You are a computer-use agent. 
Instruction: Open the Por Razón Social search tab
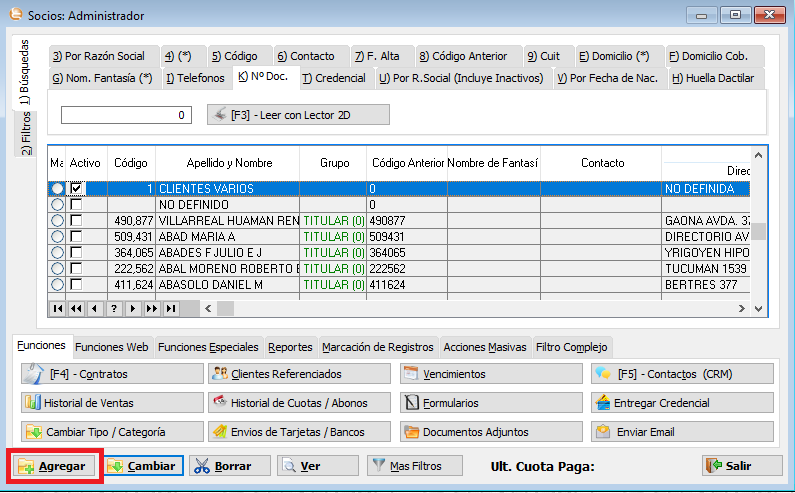point(98,56)
